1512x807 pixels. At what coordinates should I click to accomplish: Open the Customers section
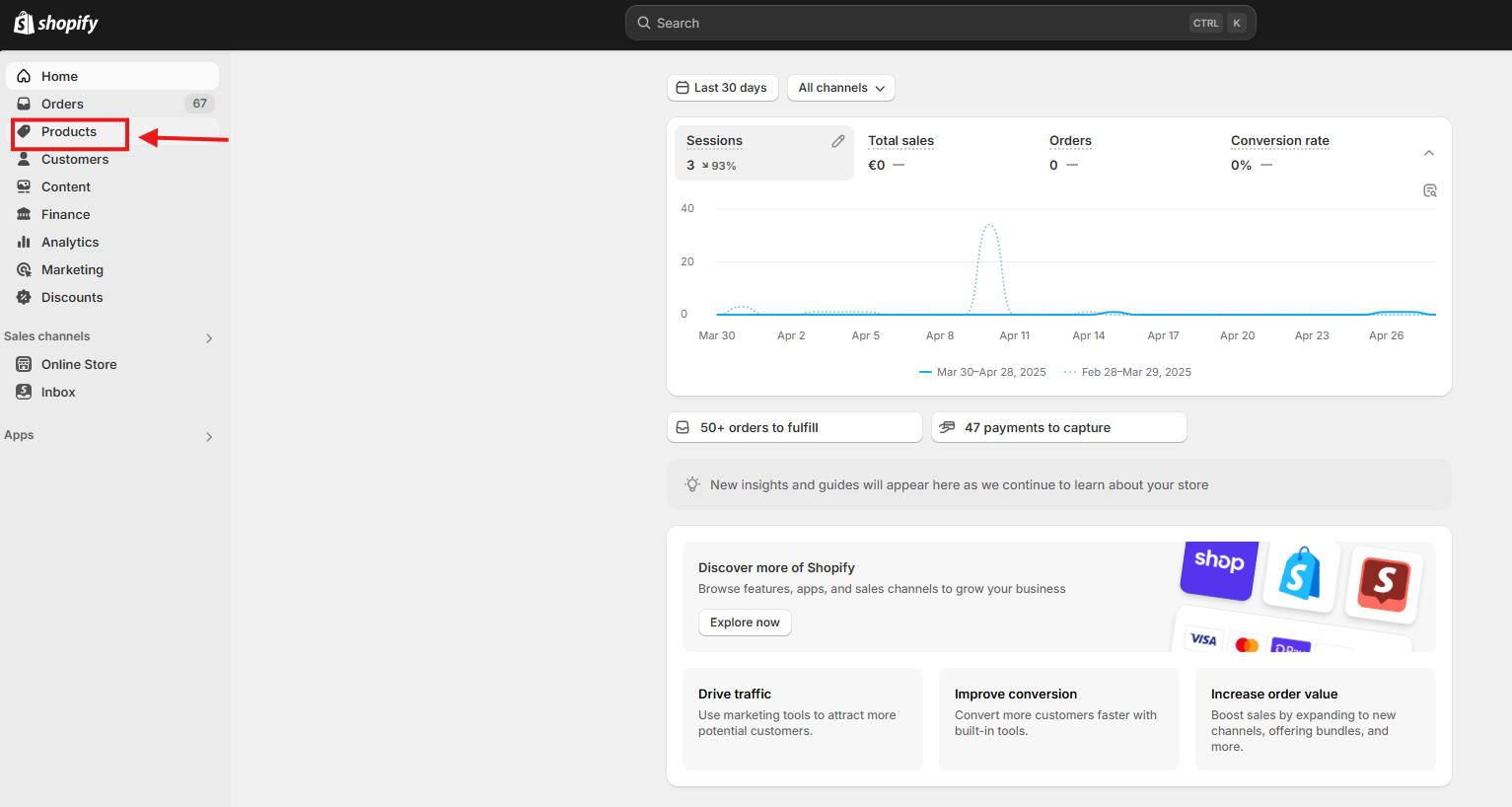pos(112,159)
